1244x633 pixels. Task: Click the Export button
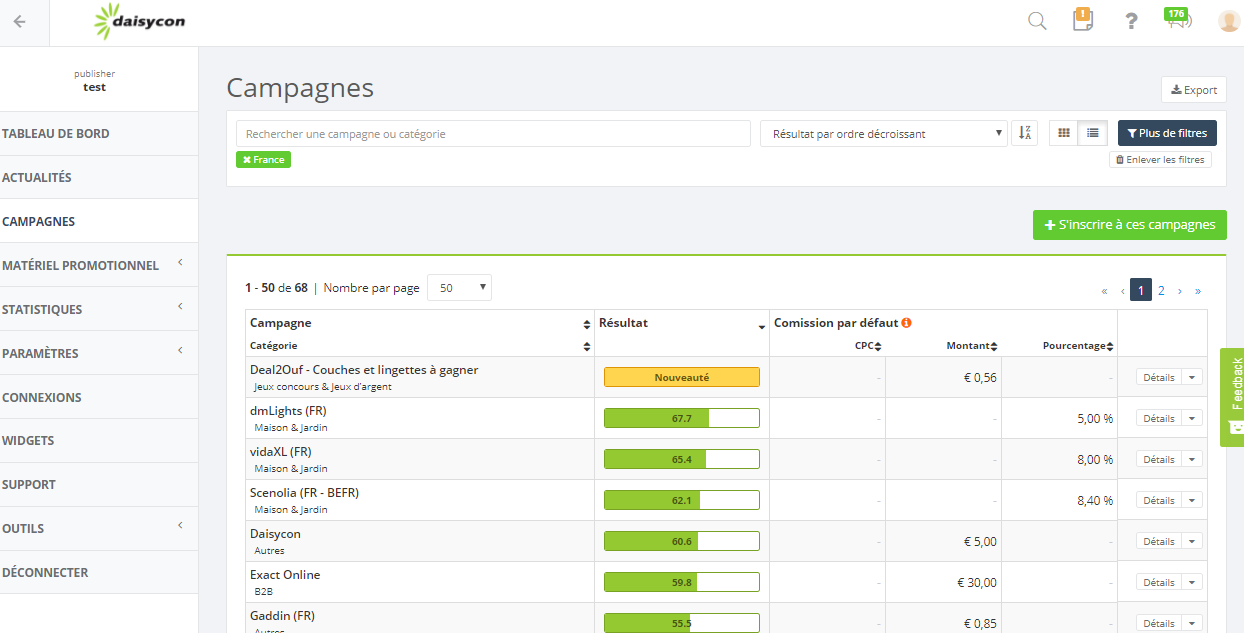(1194, 90)
